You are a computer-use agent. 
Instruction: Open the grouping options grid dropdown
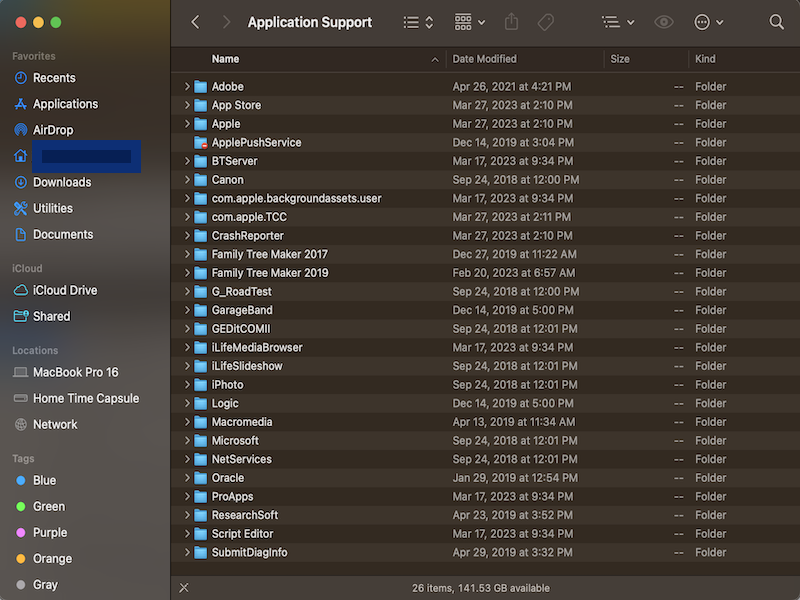[x=469, y=22]
